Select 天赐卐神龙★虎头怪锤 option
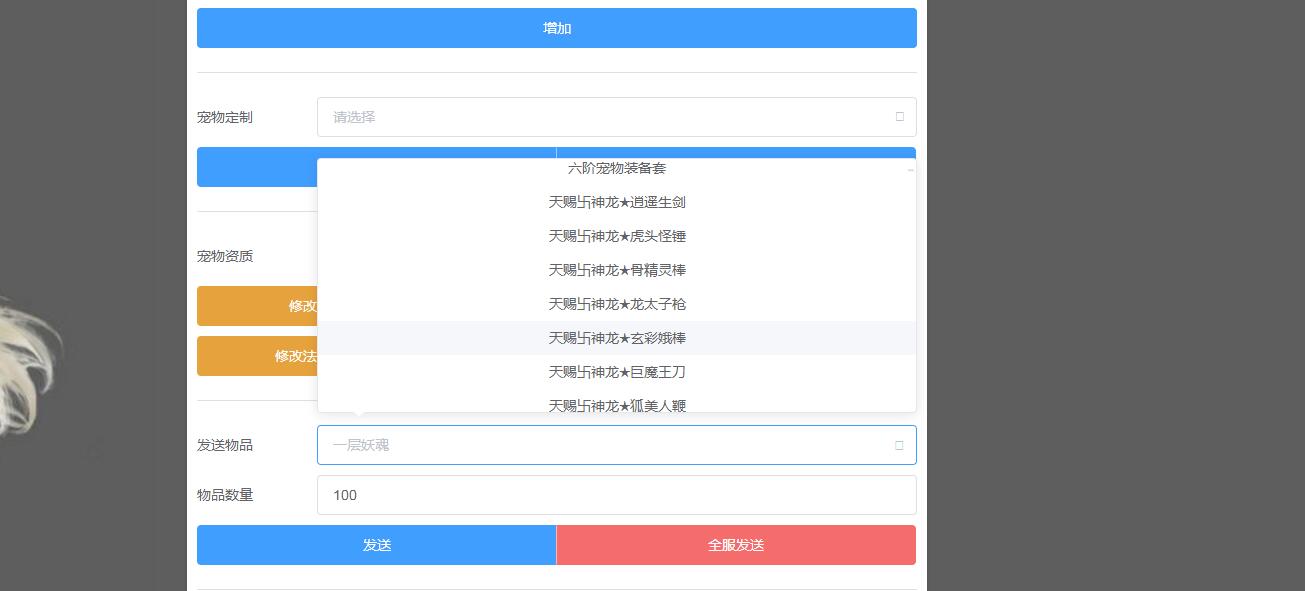Viewport: 1305px width, 591px height. (616, 236)
